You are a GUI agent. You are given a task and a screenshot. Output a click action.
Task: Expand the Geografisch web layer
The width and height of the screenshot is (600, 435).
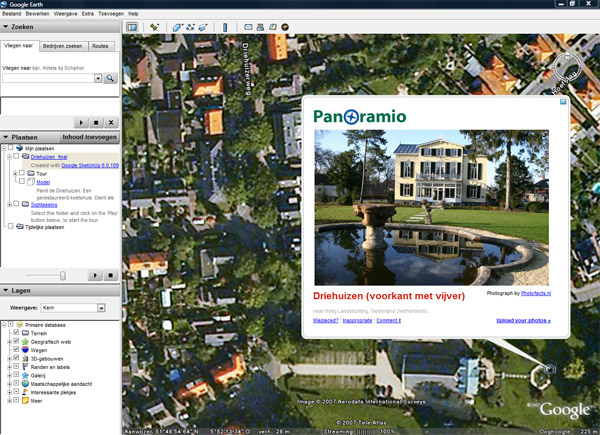pyautogui.click(x=9, y=342)
